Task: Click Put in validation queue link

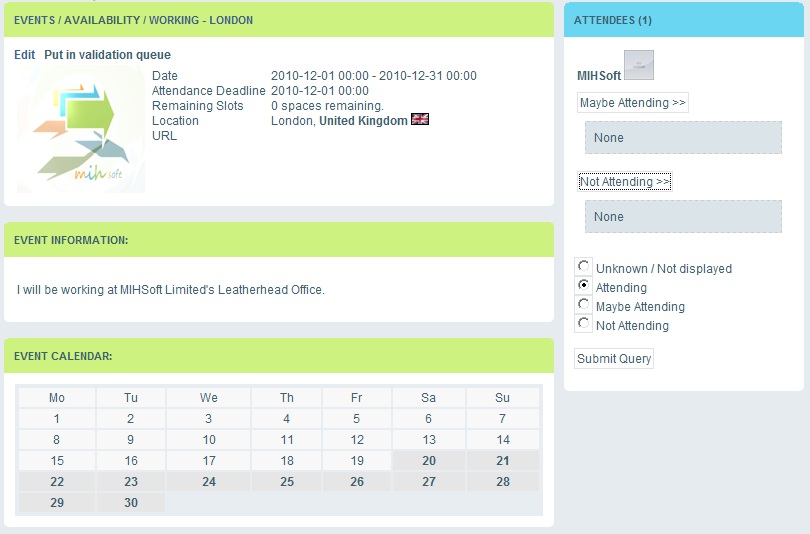Action: click(107, 55)
